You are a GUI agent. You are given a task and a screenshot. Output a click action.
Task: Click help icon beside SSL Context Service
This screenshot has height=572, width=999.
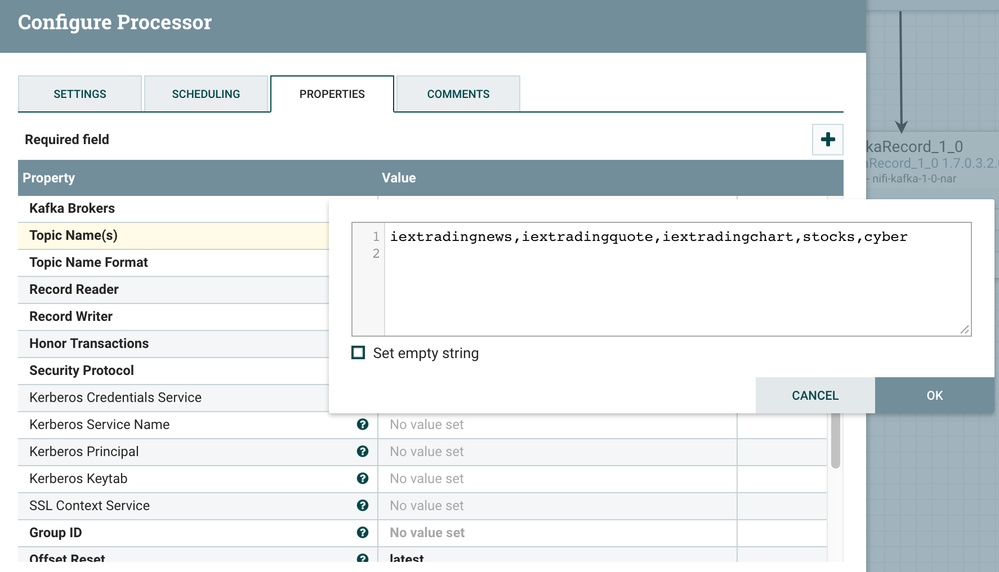click(363, 506)
